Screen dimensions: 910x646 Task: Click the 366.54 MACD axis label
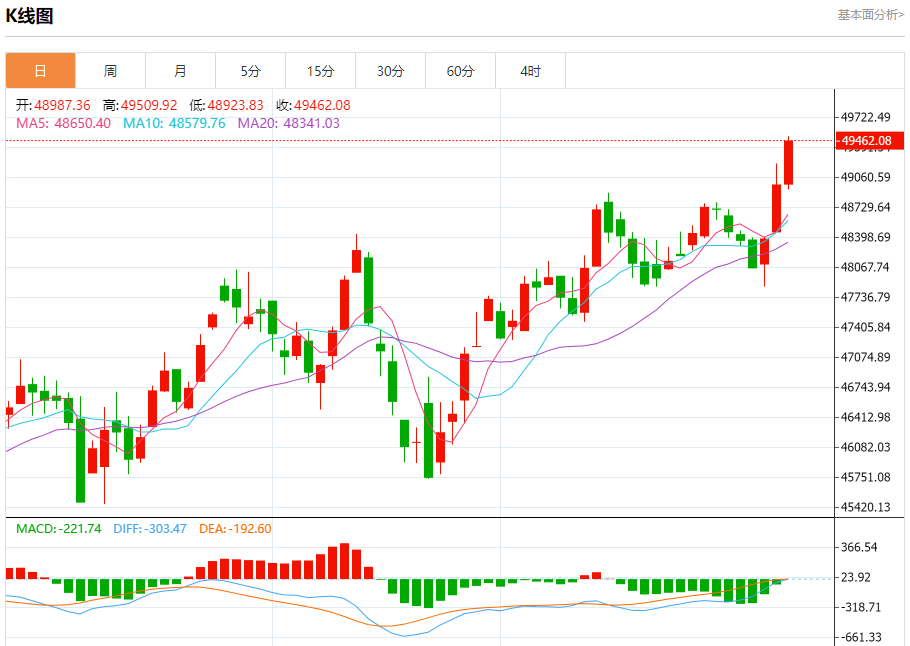pyautogui.click(x=860, y=547)
